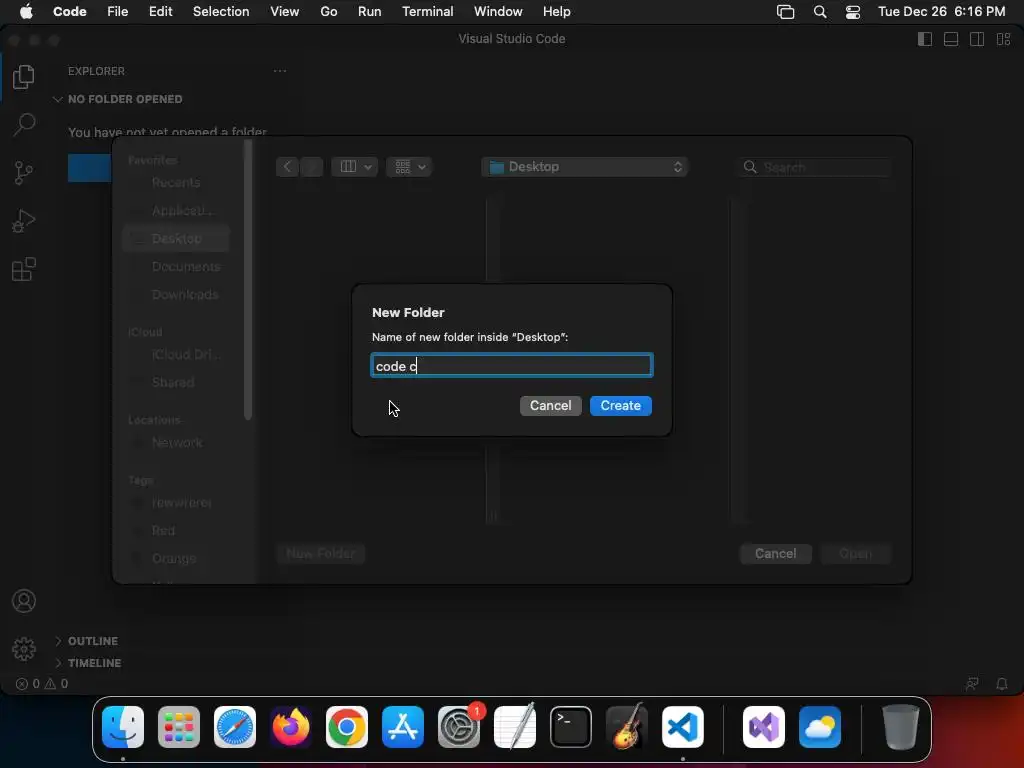Viewport: 1024px width, 768px height.
Task: Open TextEdit from the Dock
Action: pyautogui.click(x=515, y=727)
